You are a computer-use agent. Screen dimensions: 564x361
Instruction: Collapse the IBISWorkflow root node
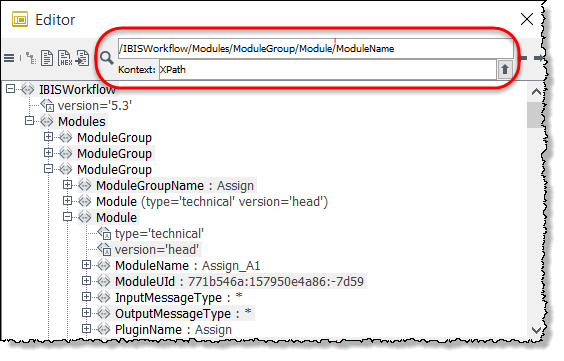10,89
